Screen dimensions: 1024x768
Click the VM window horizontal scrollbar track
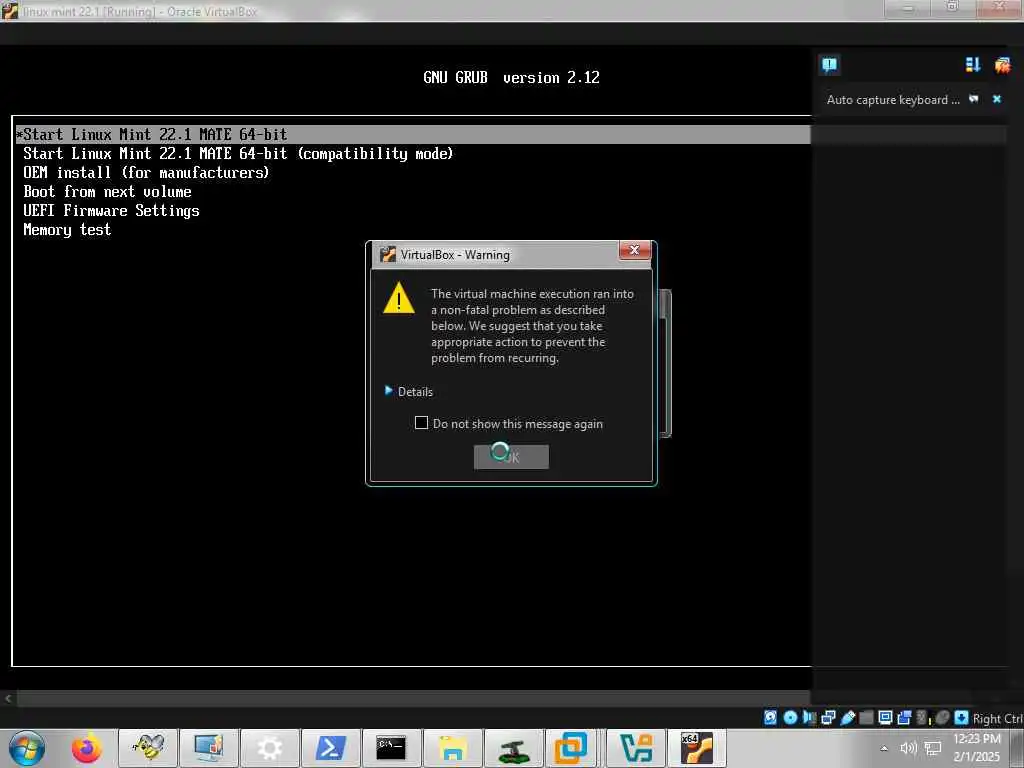tap(413, 698)
